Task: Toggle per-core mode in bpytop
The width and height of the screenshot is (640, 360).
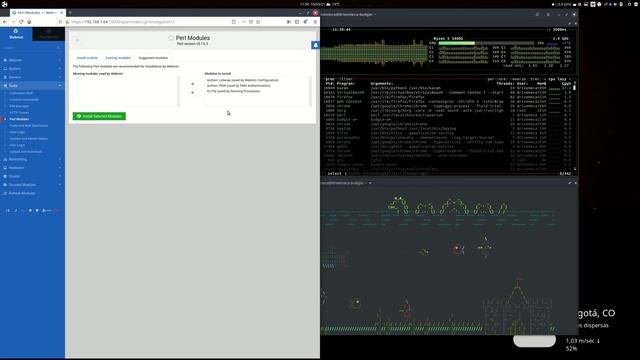Action: [x=496, y=79]
